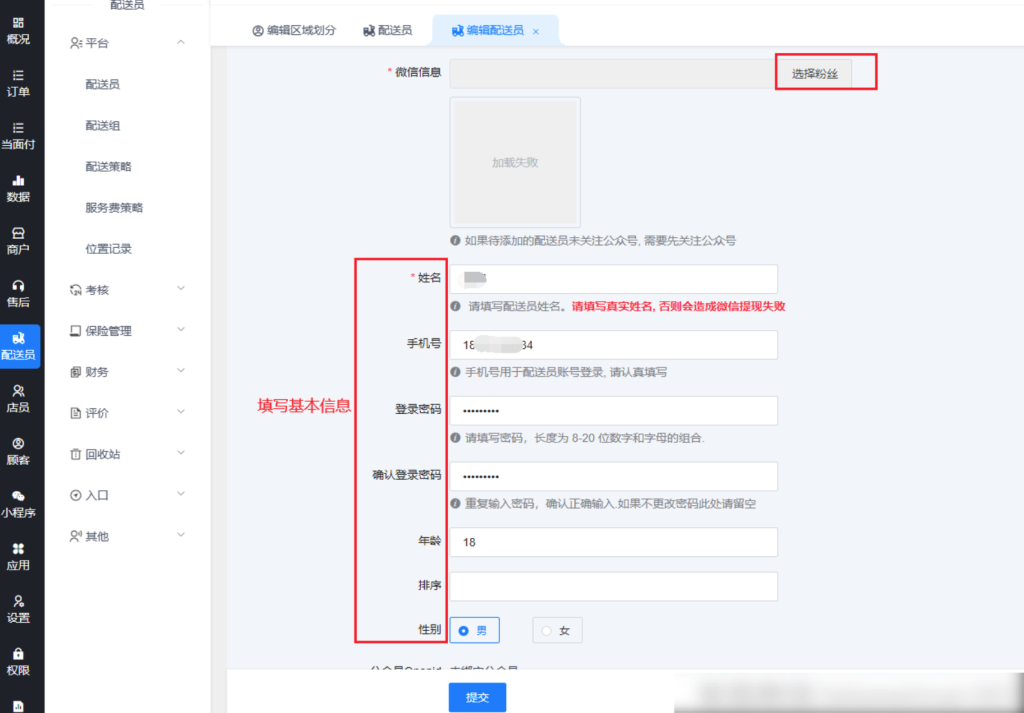Viewport: 1024px width, 713px height.
Task: Select the 女 female gender radio button
Action: click(x=546, y=631)
